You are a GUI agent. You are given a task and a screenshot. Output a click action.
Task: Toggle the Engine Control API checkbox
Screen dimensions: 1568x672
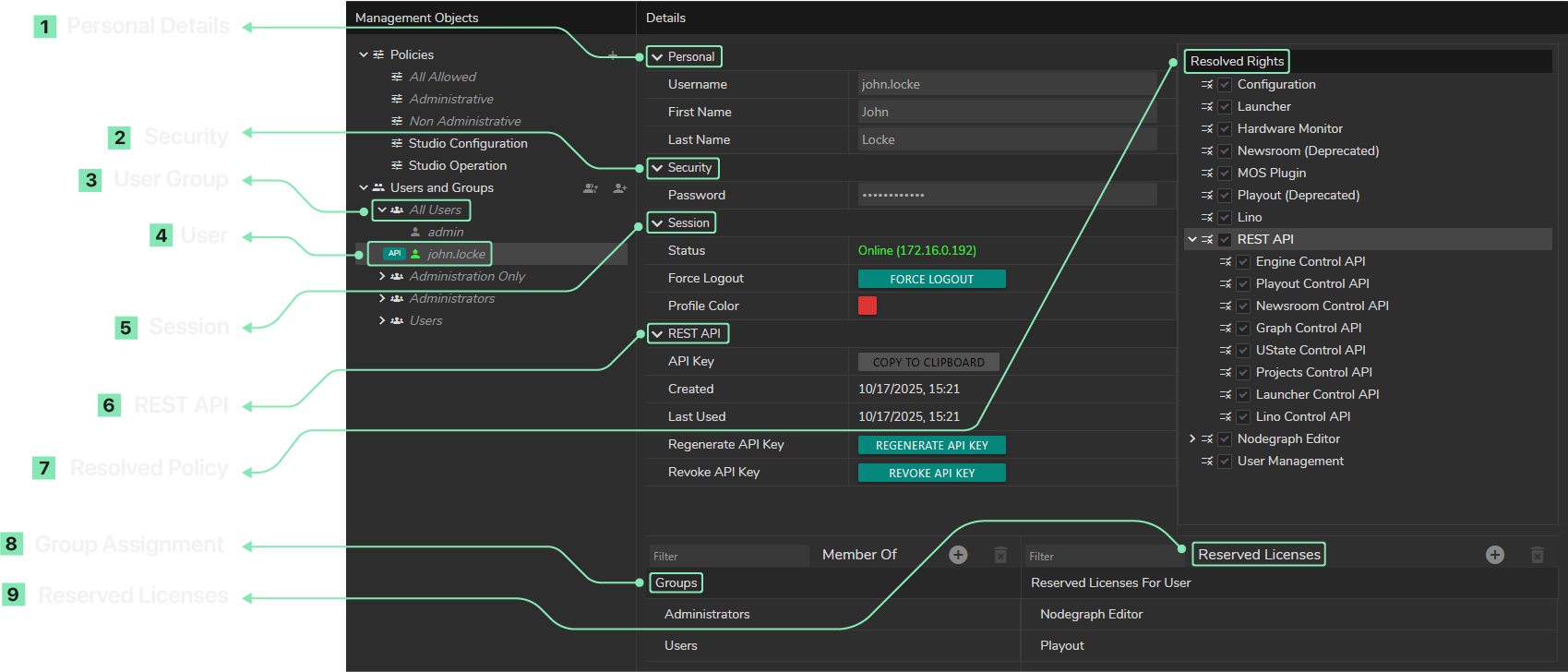click(x=1243, y=262)
